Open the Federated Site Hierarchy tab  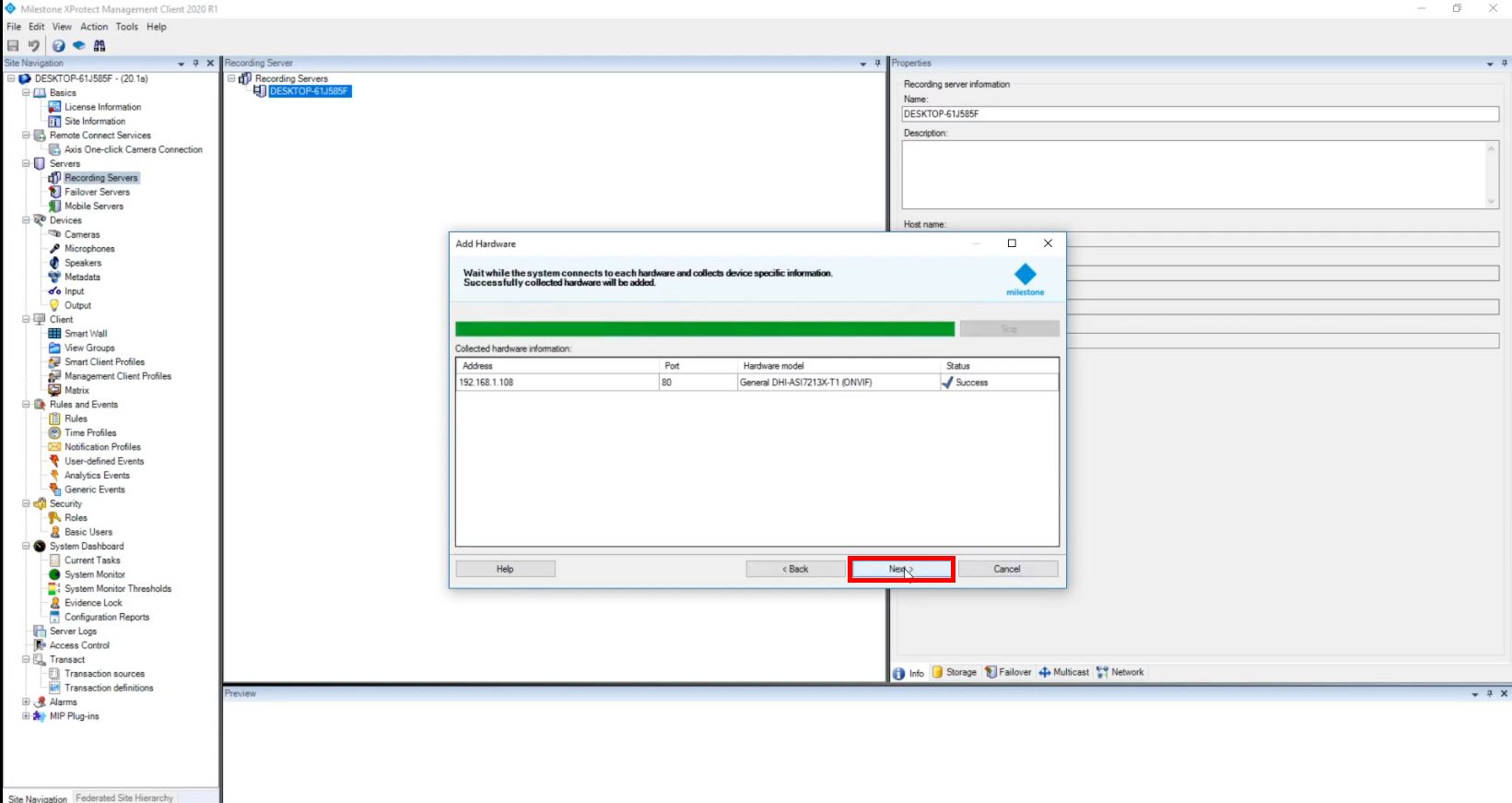[x=124, y=797]
